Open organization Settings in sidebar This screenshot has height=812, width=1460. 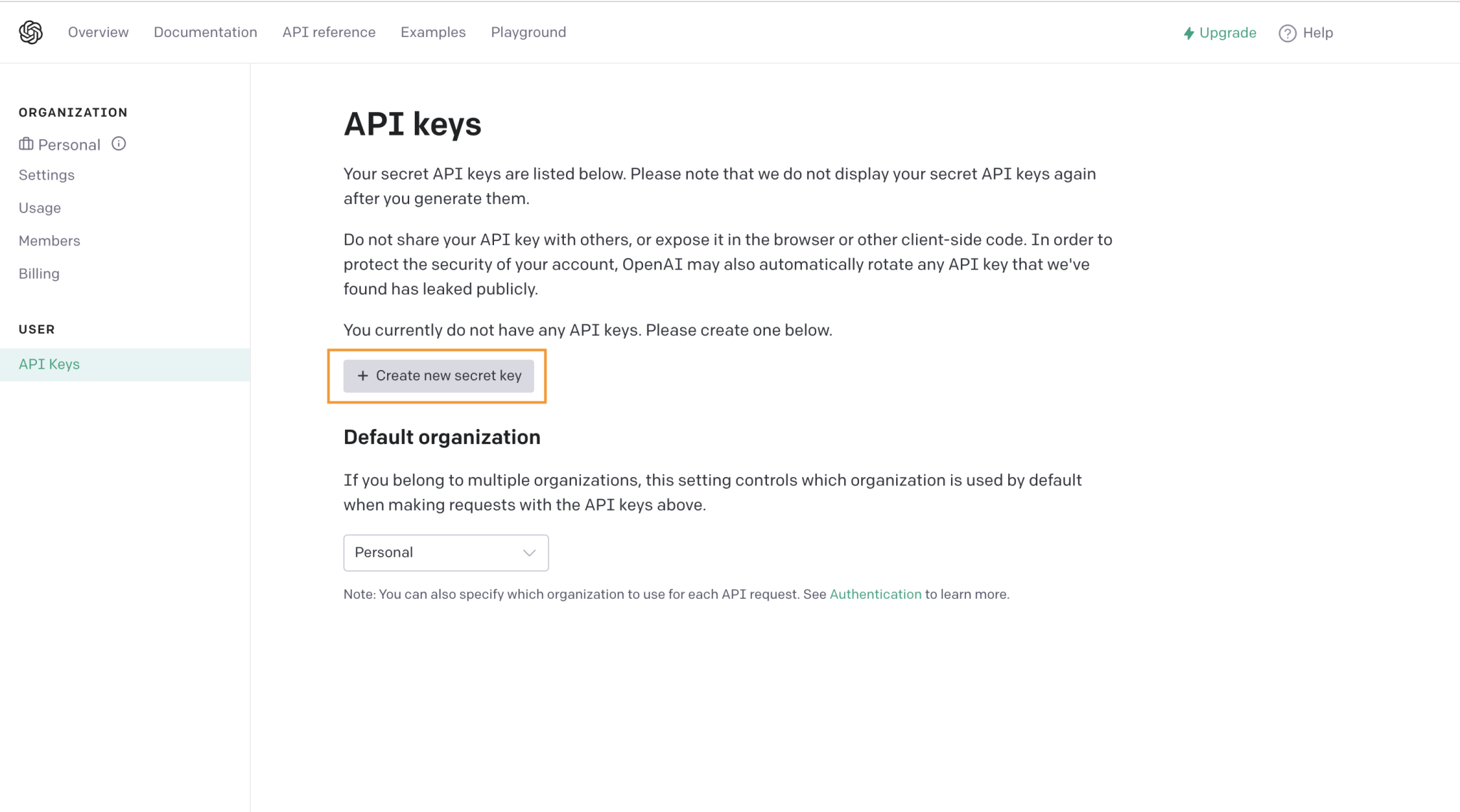[x=46, y=175]
